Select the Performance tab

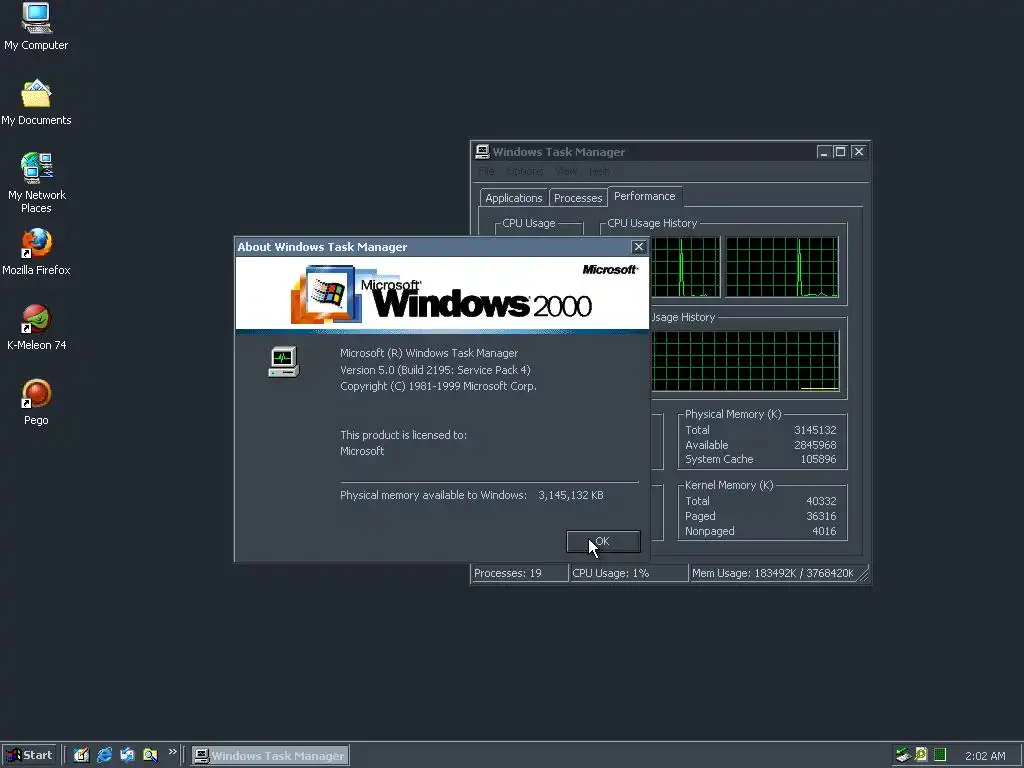[645, 196]
